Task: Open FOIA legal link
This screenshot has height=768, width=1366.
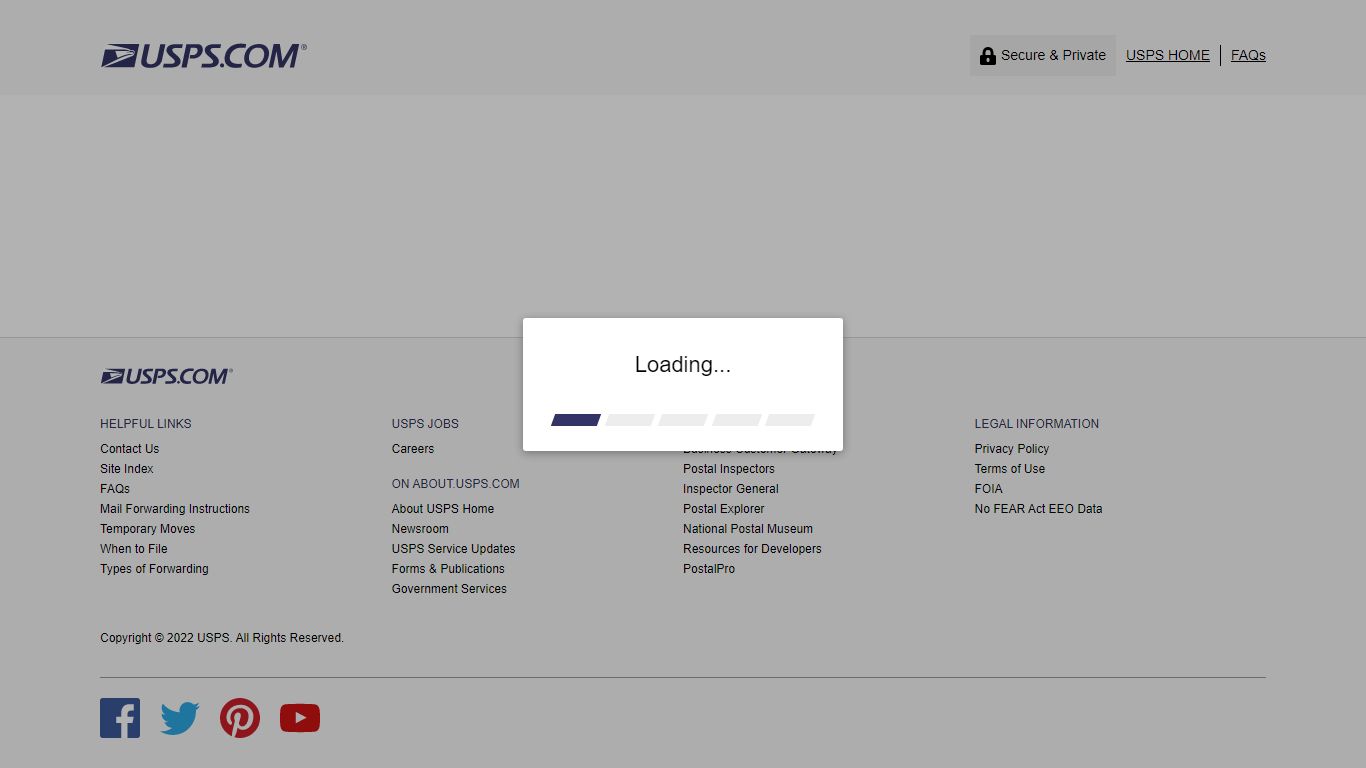Action: click(989, 489)
